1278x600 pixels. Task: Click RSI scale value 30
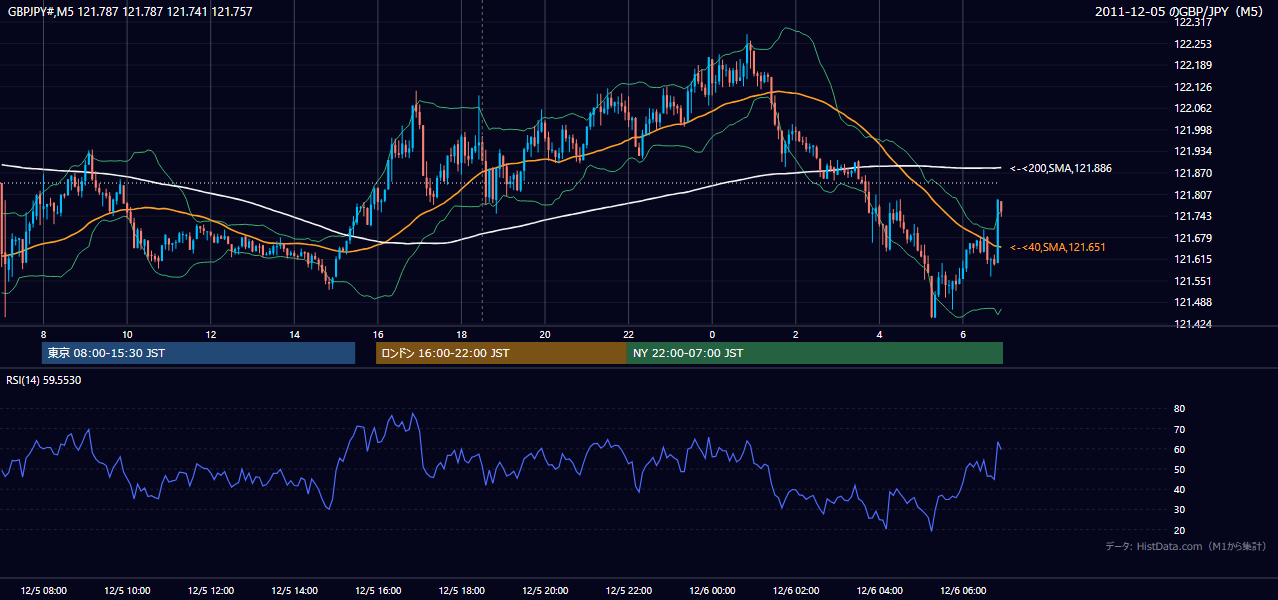click(x=1179, y=511)
